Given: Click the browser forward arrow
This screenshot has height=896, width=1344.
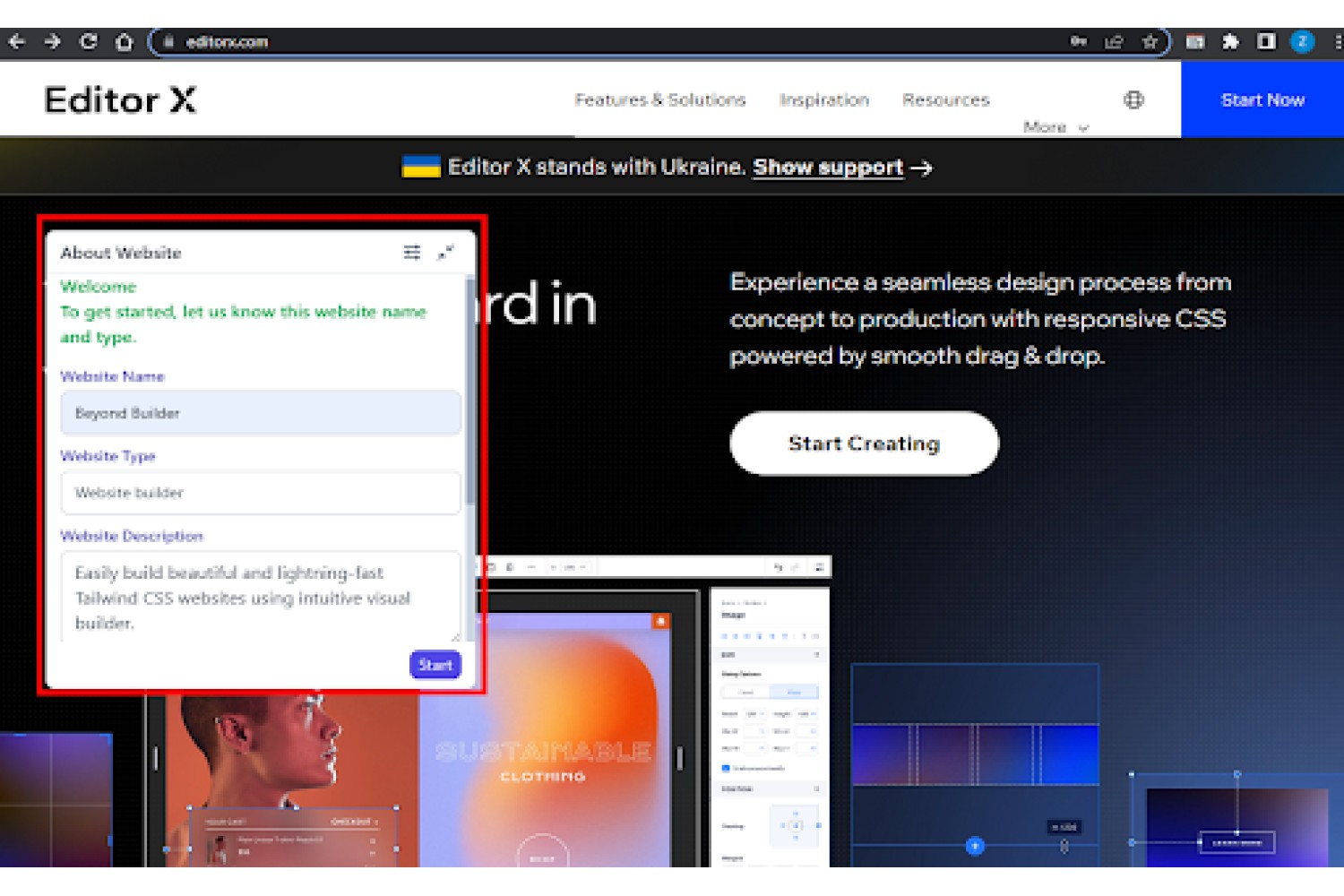Looking at the screenshot, I should (53, 41).
